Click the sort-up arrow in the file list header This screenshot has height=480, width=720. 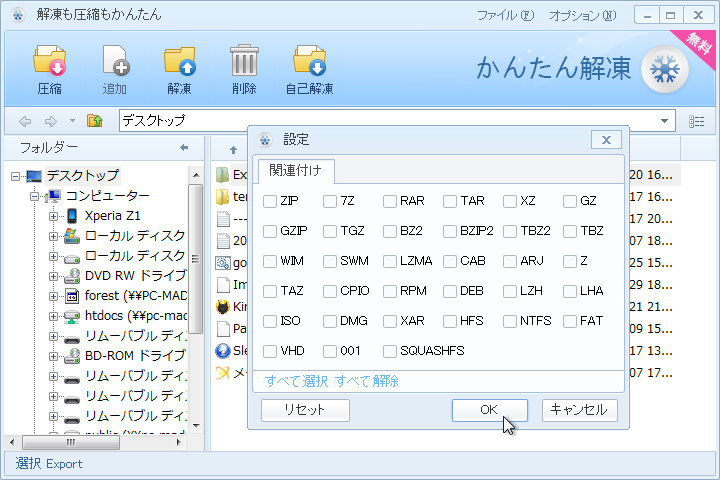(233, 150)
